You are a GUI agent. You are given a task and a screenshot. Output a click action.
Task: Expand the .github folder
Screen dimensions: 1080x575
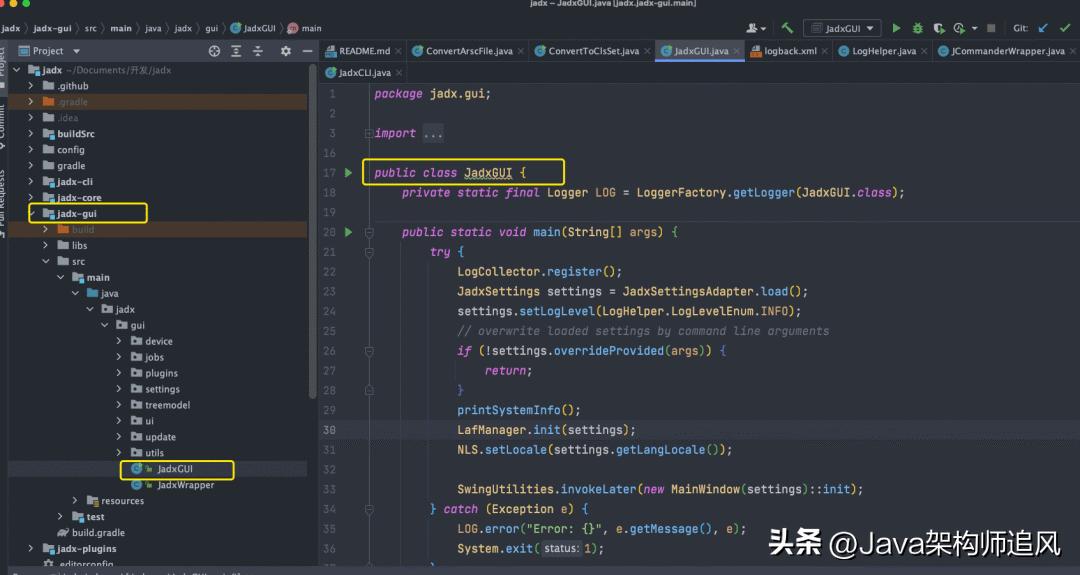click(x=31, y=85)
